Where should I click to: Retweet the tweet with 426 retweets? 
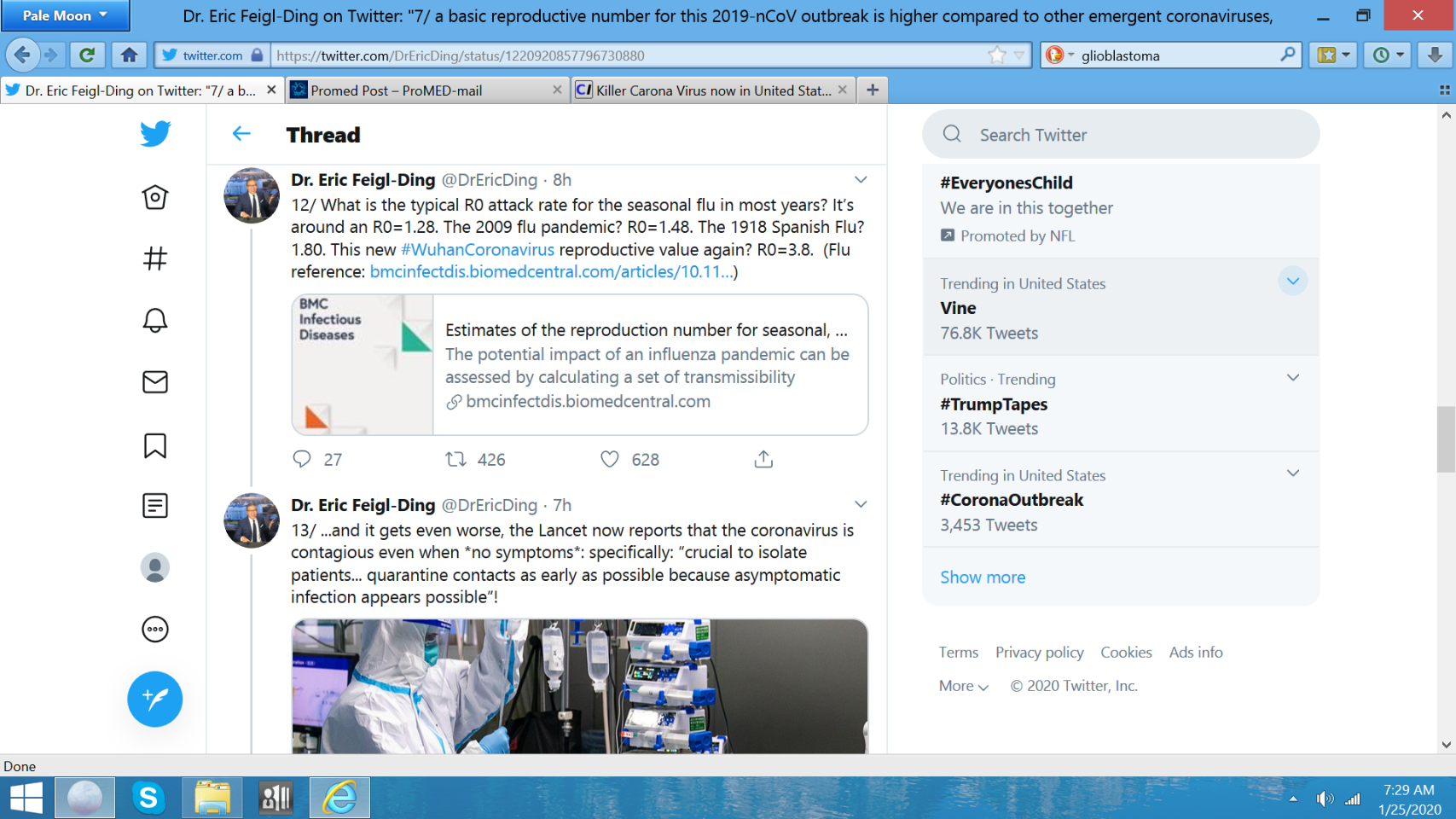(x=456, y=460)
